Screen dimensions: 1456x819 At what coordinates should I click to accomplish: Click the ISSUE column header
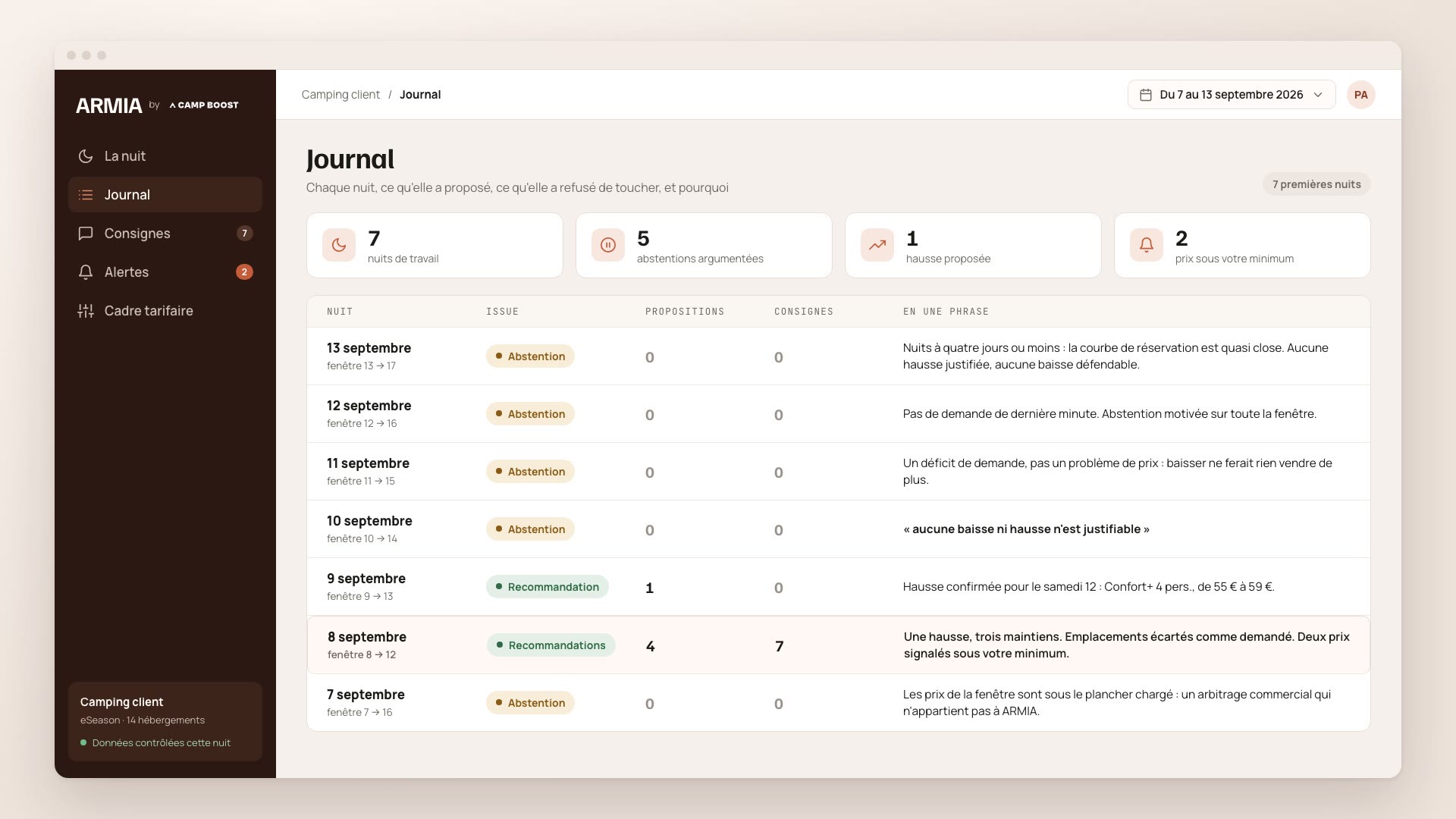502,312
